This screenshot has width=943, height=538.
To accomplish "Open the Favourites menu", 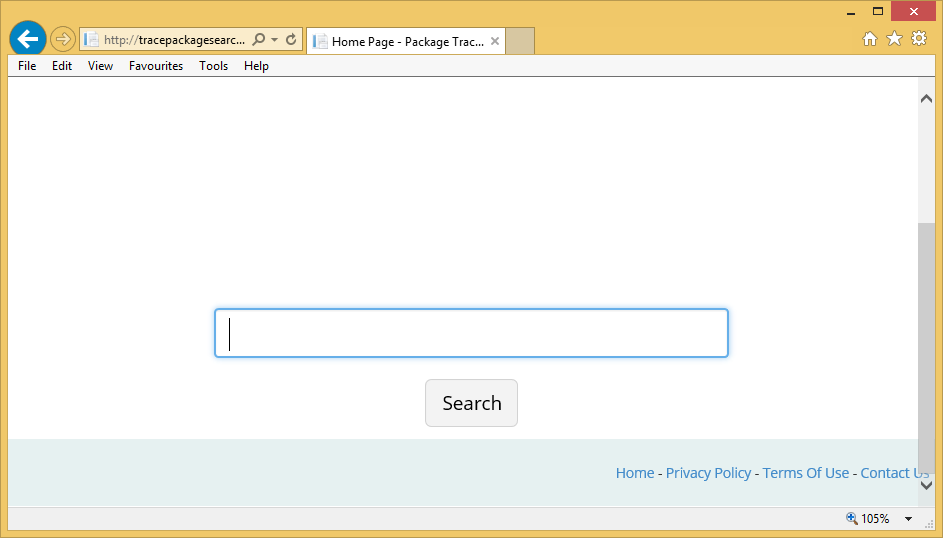I will point(156,66).
